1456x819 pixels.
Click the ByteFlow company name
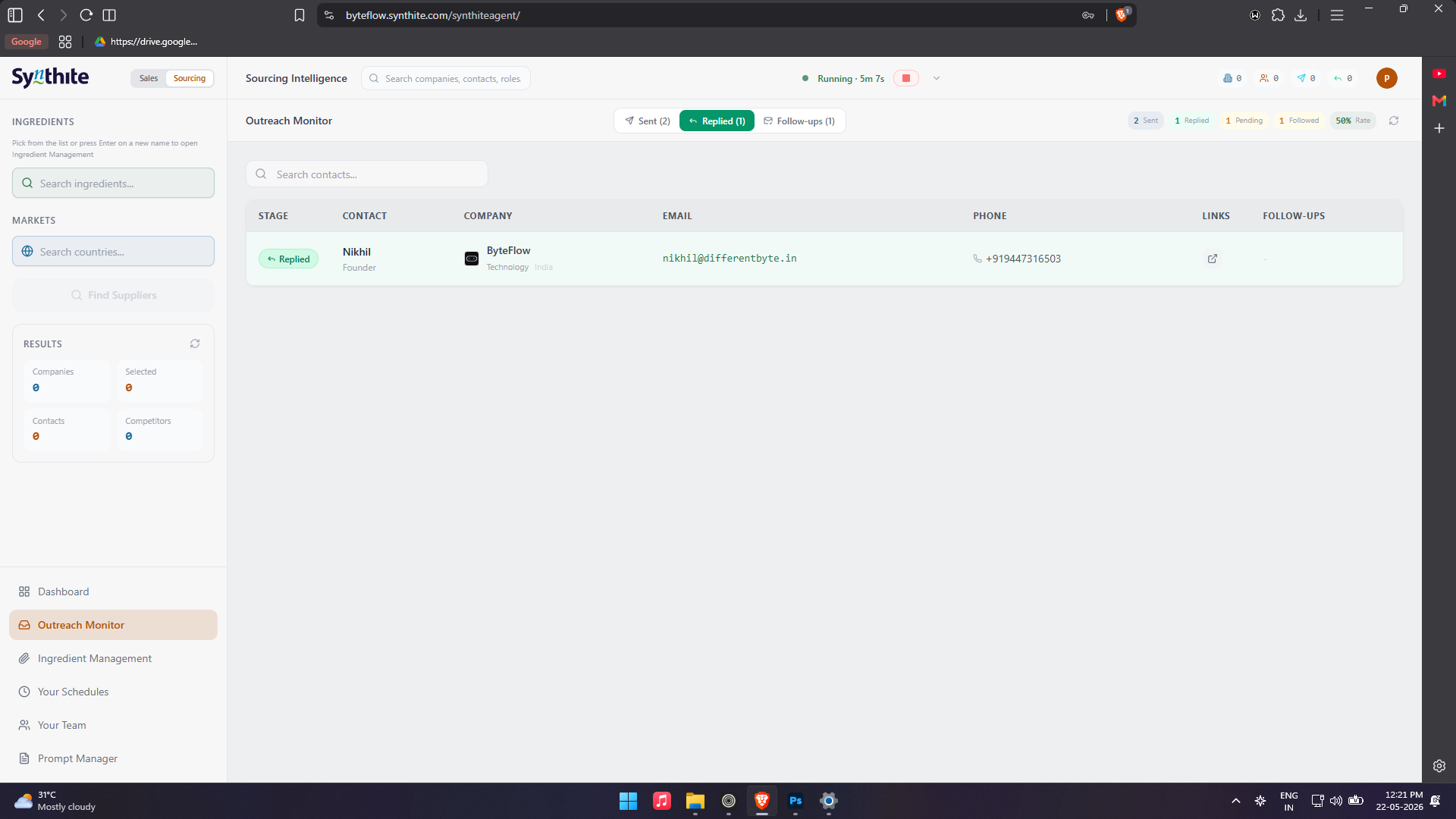508,250
